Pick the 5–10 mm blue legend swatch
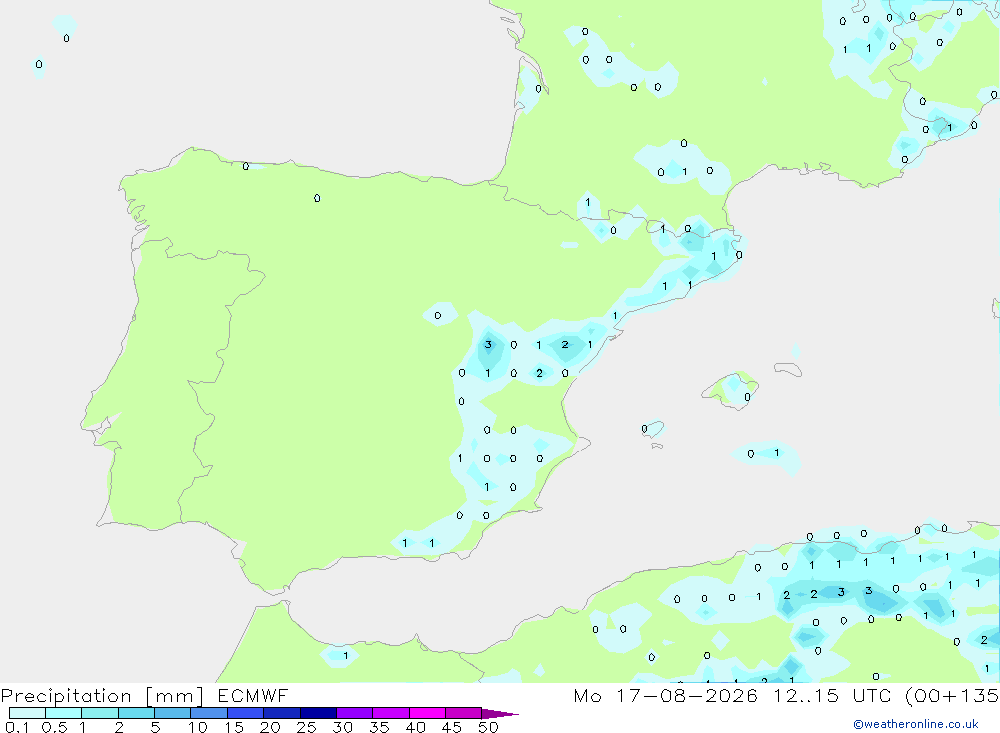1000x733 pixels. pos(173,713)
